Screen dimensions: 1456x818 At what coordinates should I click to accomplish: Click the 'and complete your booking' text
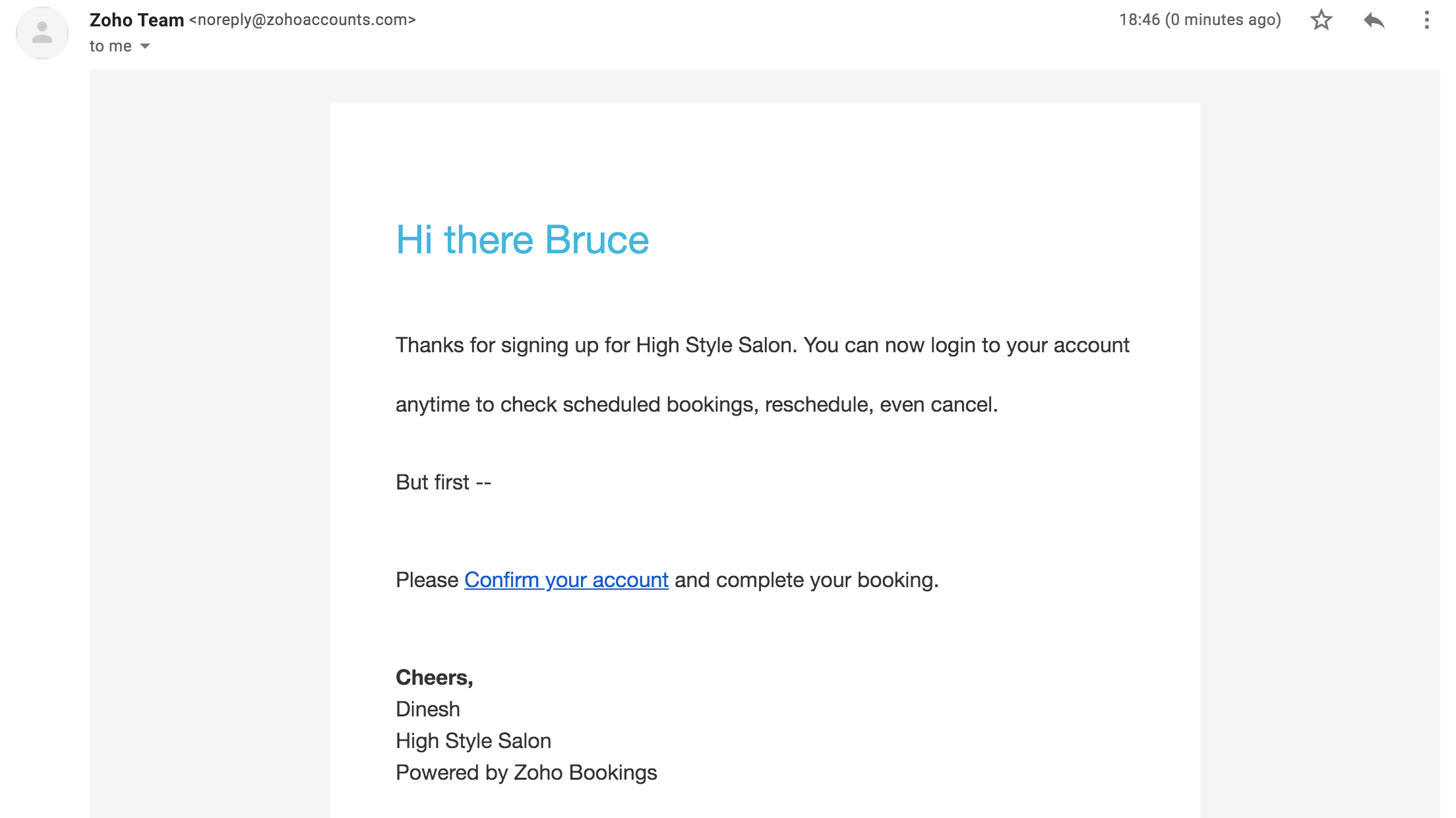(806, 580)
